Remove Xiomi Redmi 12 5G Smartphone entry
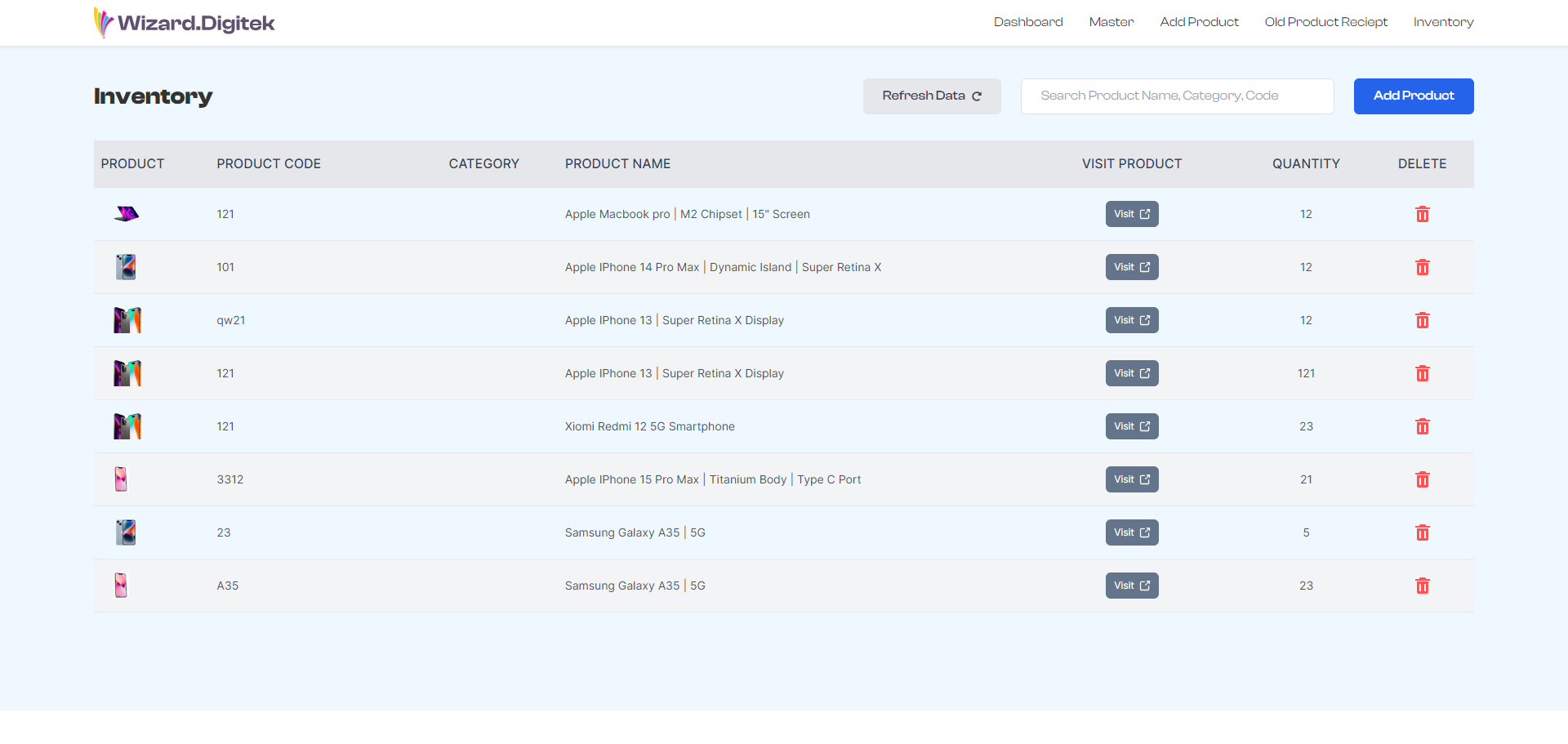Viewport: 1568px width, 744px height. click(1422, 426)
